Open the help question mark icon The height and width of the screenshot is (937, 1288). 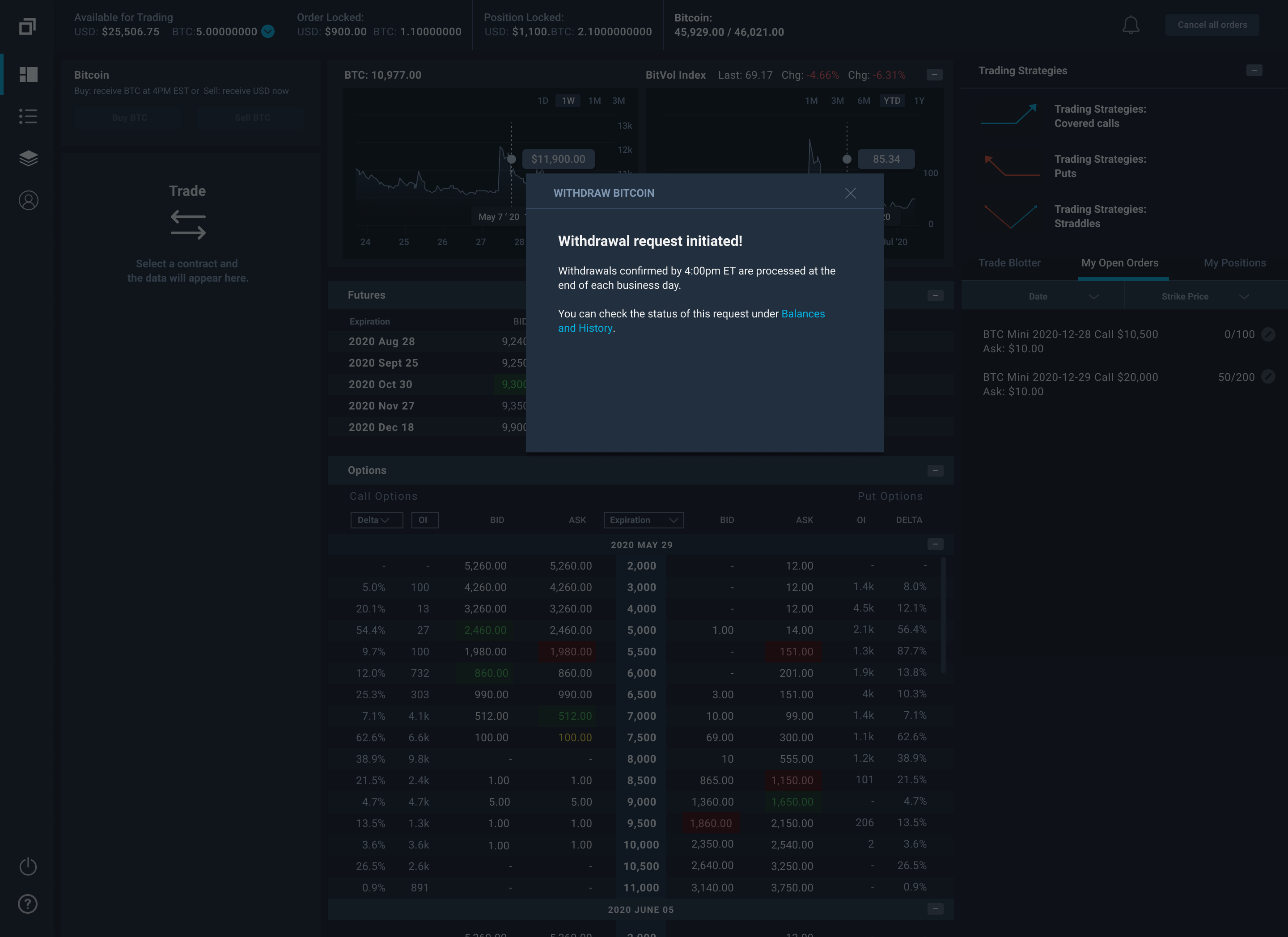click(28, 903)
